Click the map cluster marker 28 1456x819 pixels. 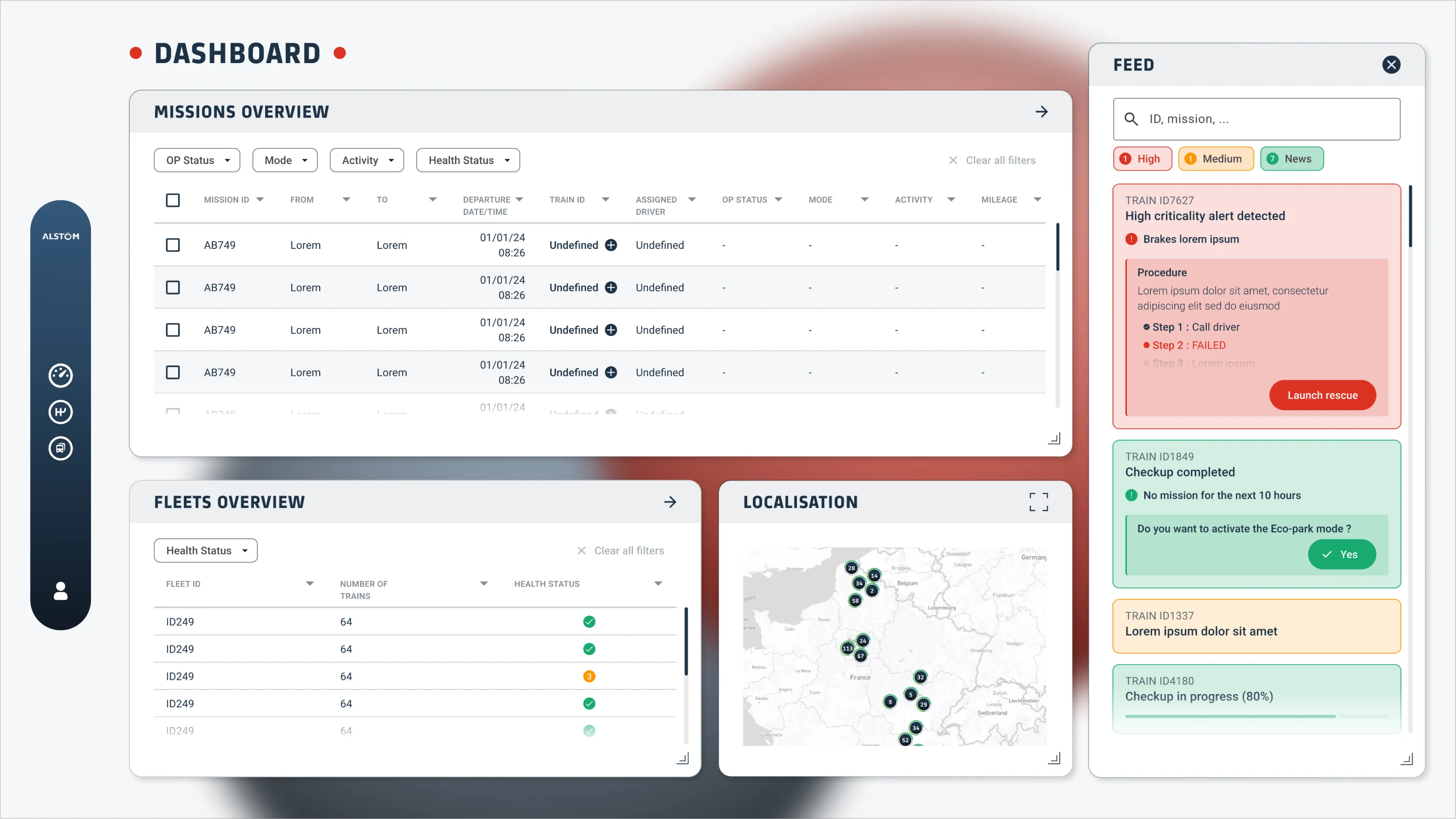pos(851,567)
